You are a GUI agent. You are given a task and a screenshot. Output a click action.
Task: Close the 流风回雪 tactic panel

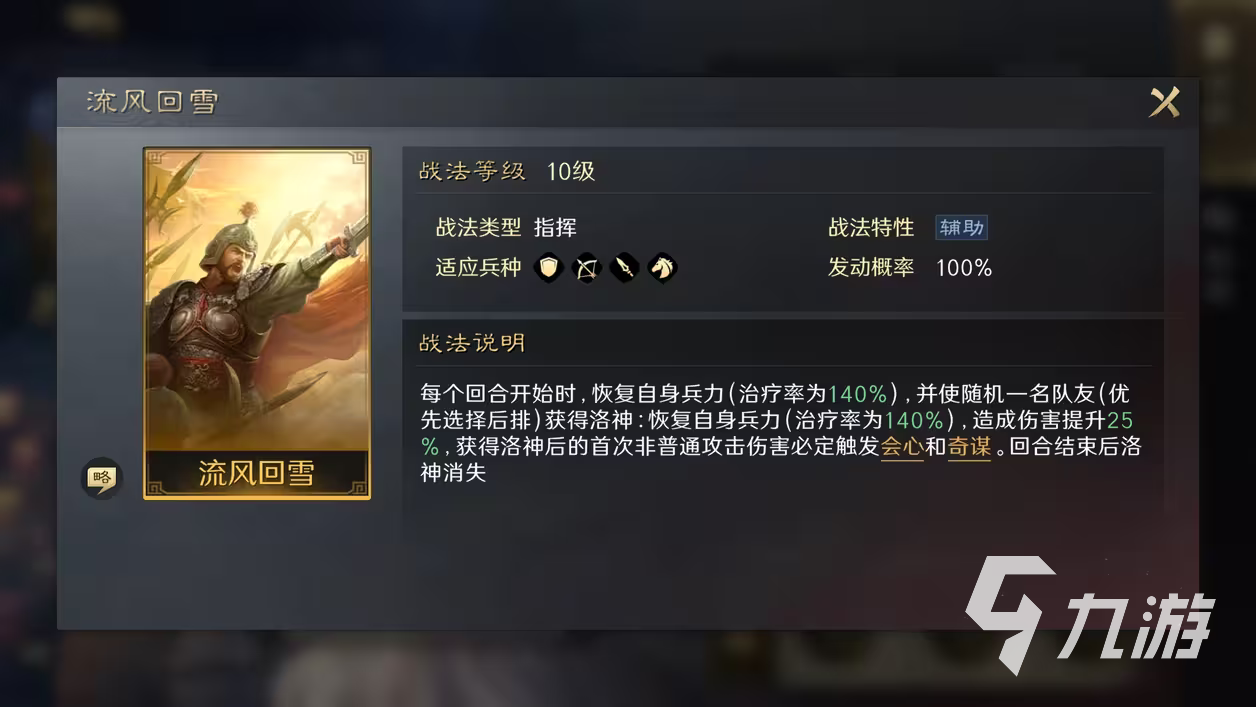pyautogui.click(x=1164, y=102)
